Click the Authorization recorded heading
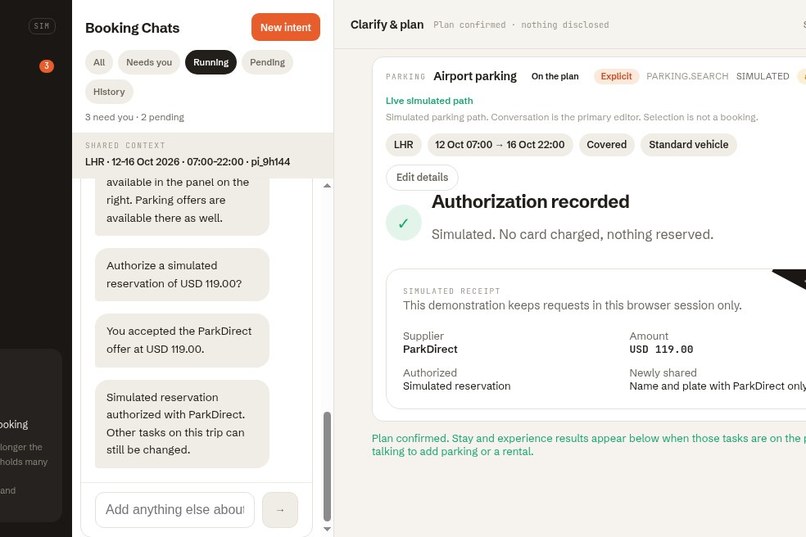806x537 pixels. pos(530,201)
